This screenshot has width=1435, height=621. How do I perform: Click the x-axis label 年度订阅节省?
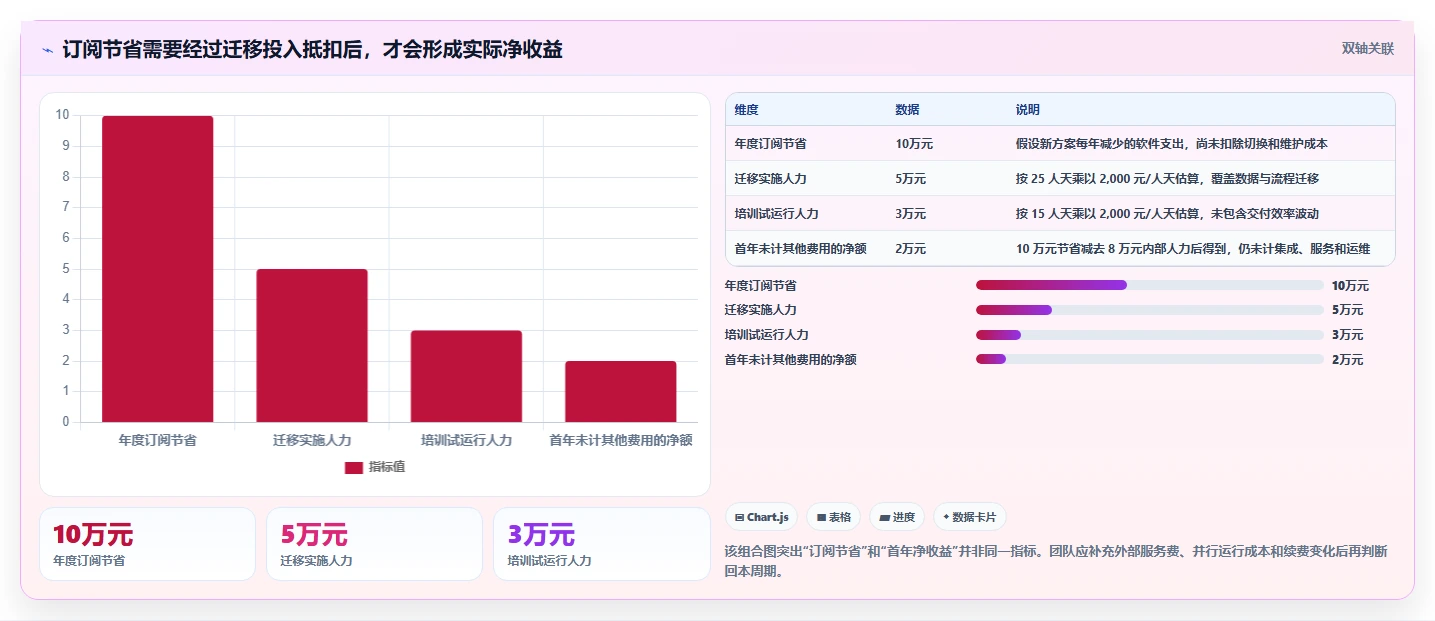tap(158, 440)
